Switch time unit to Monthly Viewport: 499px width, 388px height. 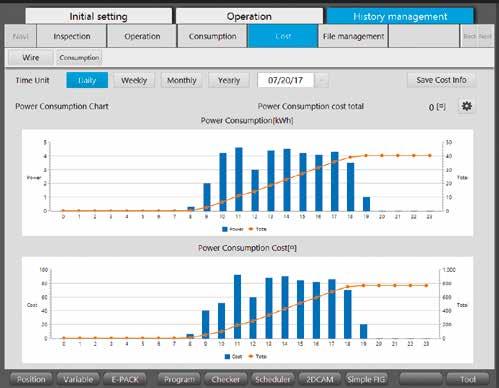coord(182,80)
